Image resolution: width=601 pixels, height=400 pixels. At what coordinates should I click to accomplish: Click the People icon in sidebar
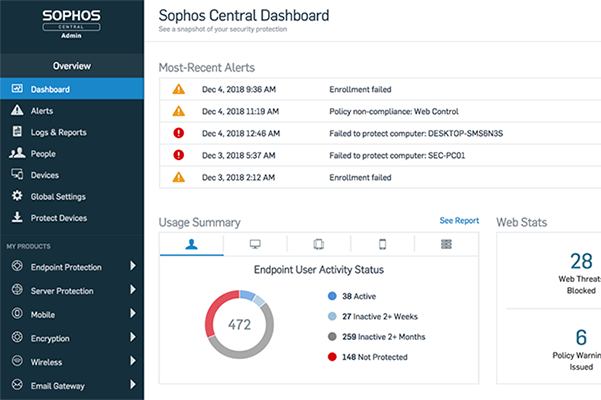click(x=17, y=154)
